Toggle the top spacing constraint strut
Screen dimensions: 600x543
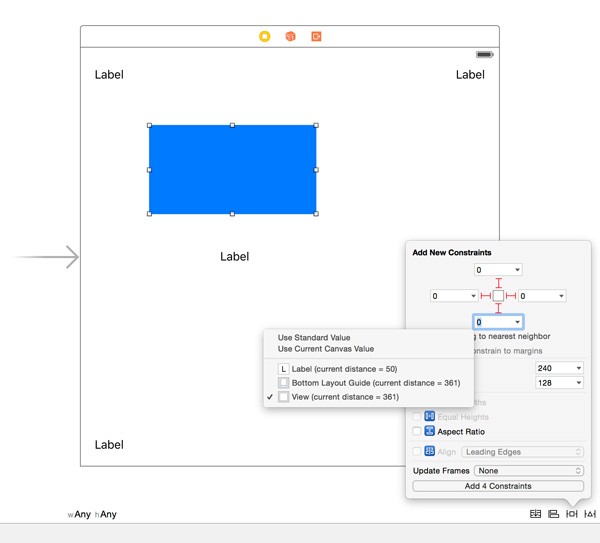(x=498, y=283)
